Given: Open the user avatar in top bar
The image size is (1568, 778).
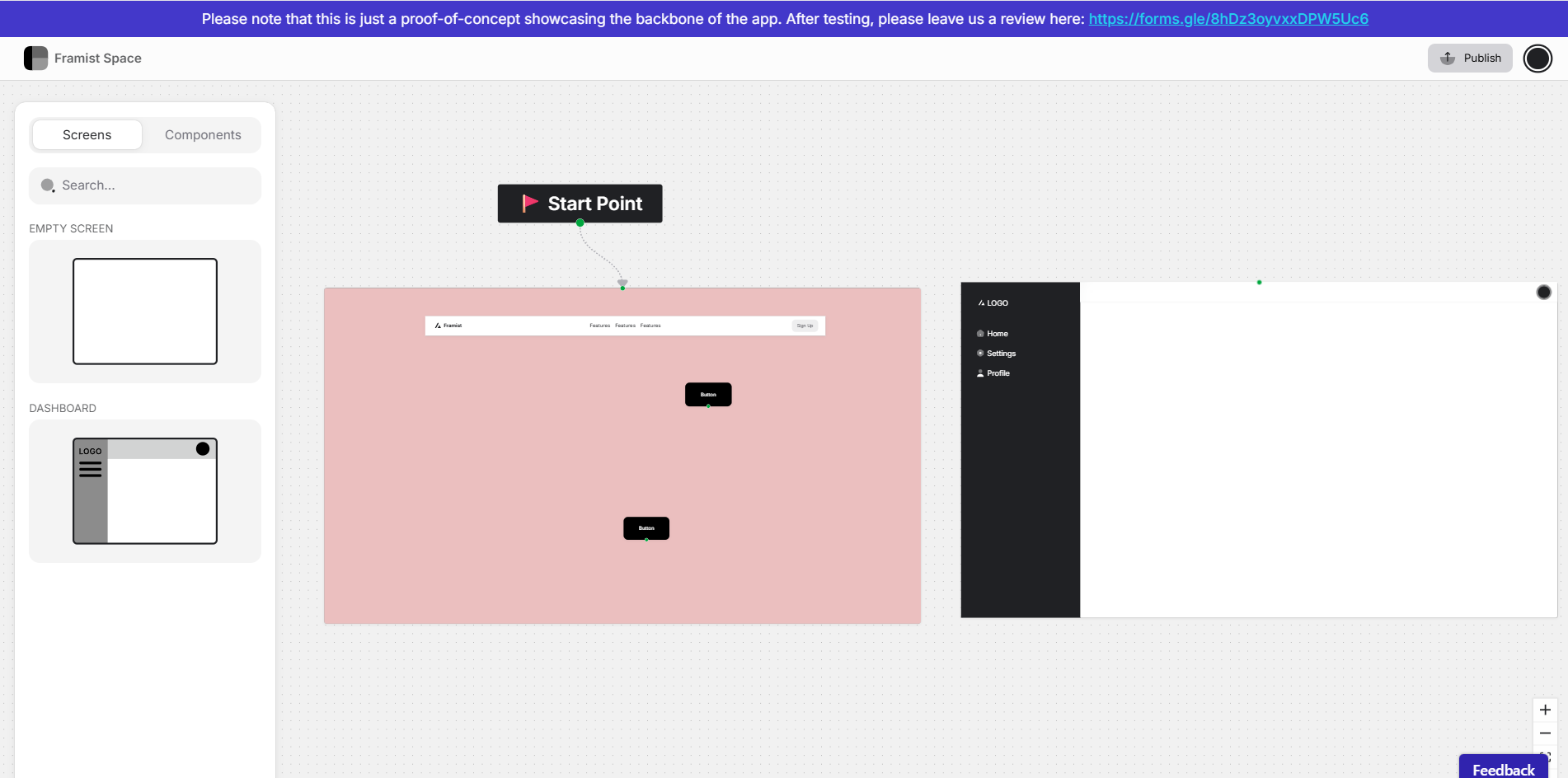Looking at the screenshot, I should point(1537,59).
